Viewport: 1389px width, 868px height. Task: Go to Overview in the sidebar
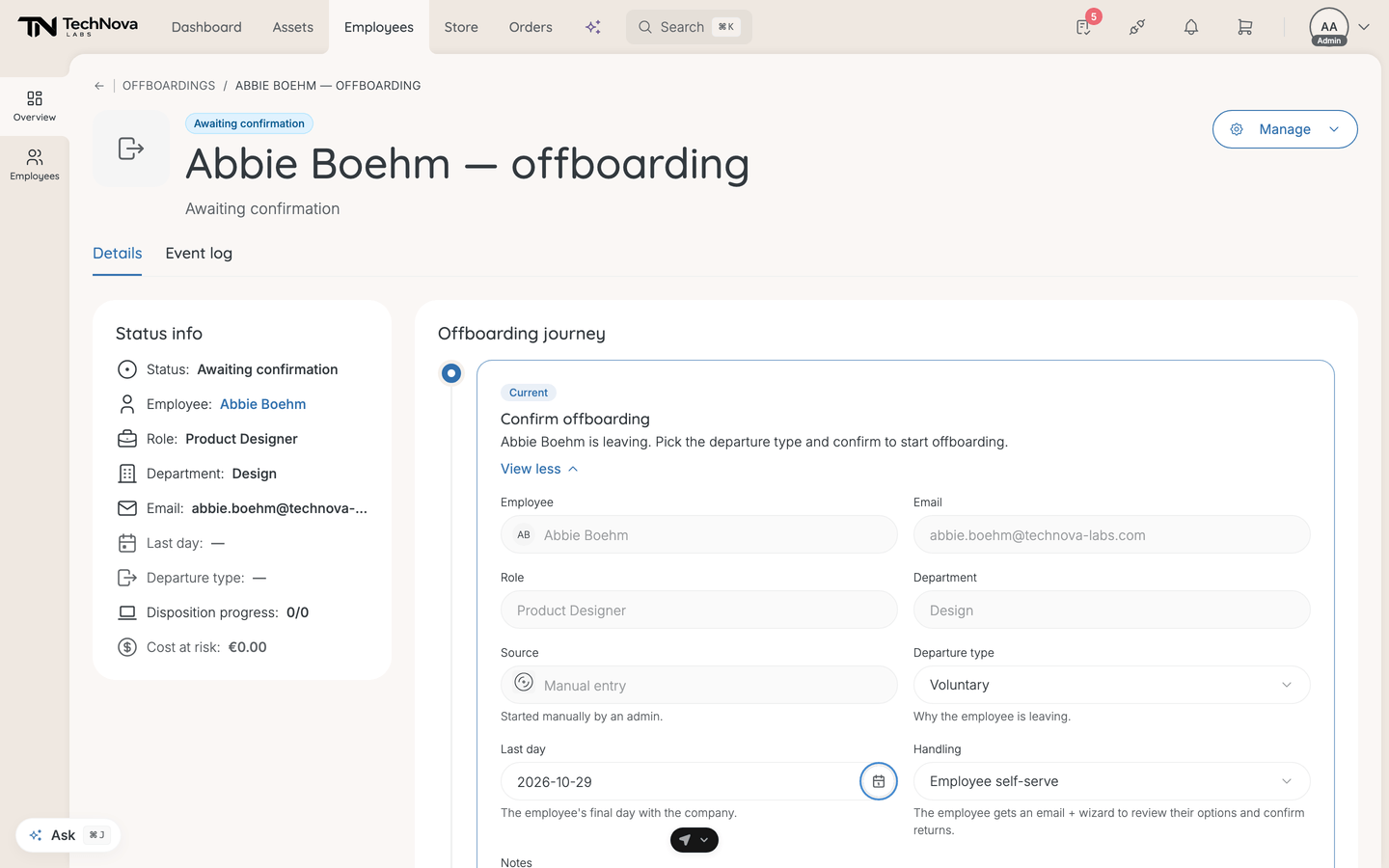[35, 106]
